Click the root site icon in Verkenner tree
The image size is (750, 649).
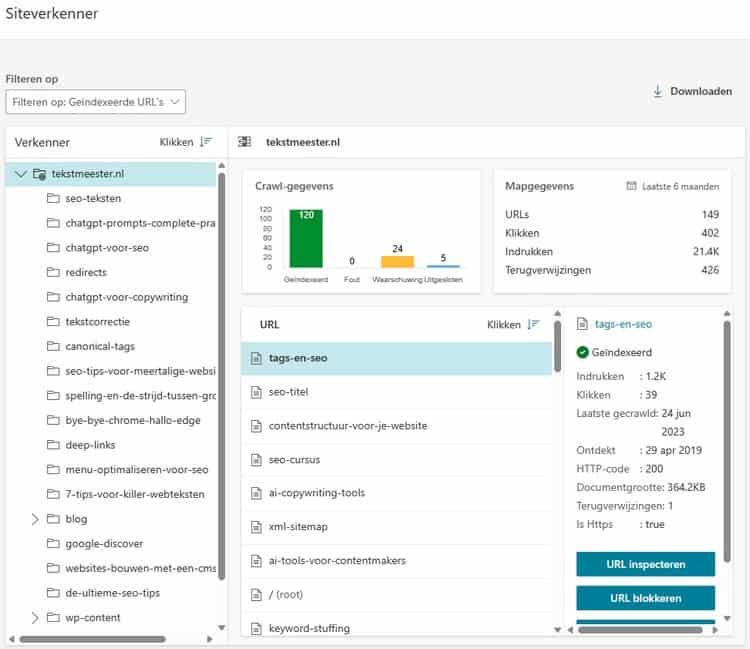(39, 174)
